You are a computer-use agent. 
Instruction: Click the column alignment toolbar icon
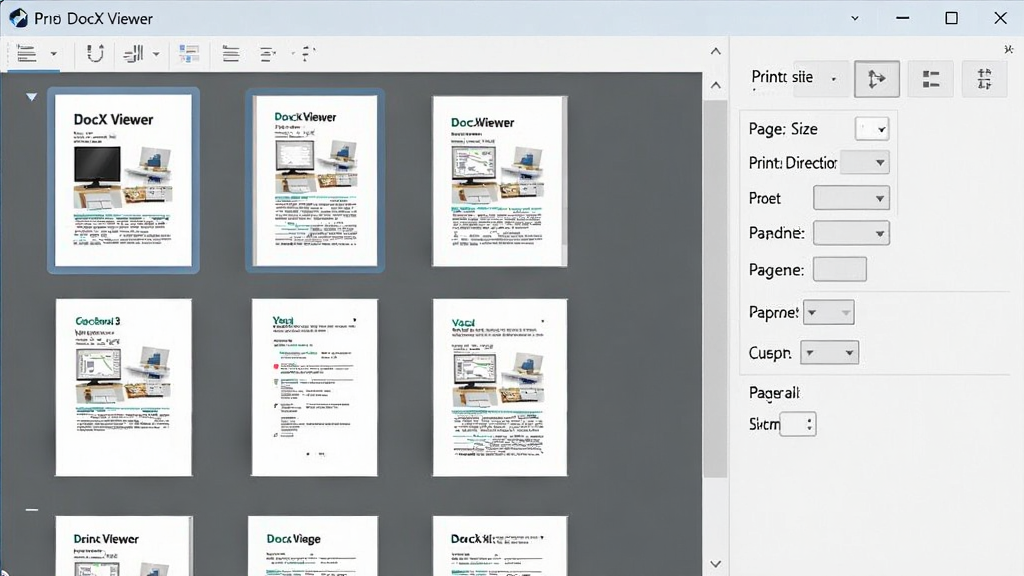point(133,54)
